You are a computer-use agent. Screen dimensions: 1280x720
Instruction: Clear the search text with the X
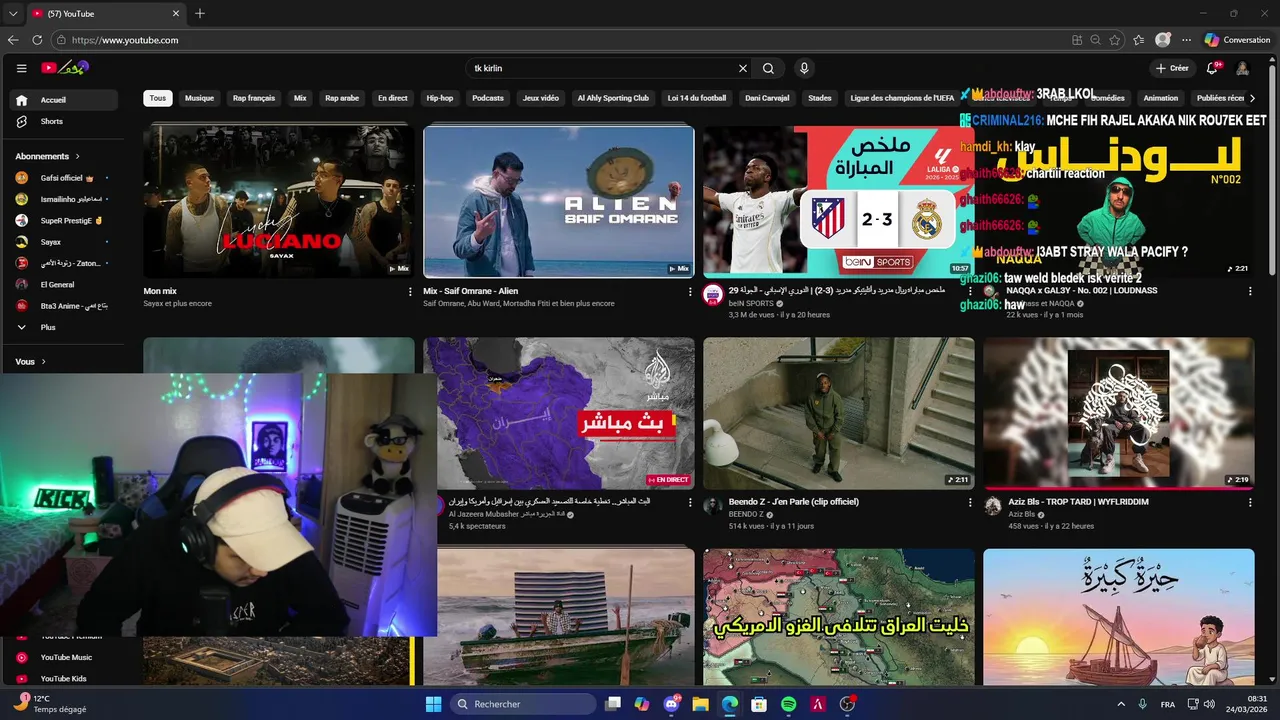[x=743, y=68]
